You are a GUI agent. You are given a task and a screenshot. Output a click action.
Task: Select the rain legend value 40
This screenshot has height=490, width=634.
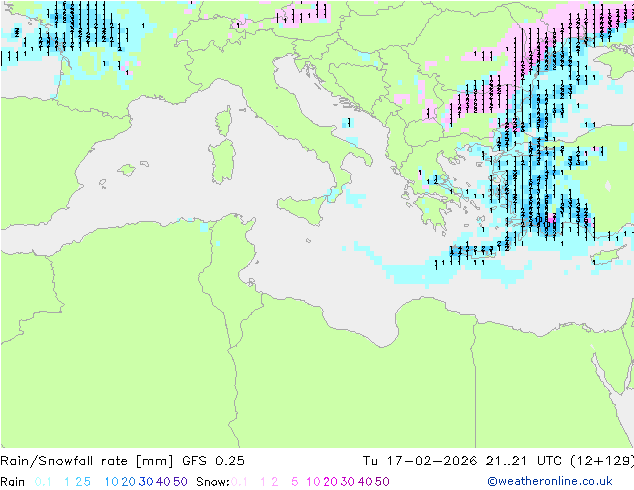pyautogui.click(x=163, y=482)
